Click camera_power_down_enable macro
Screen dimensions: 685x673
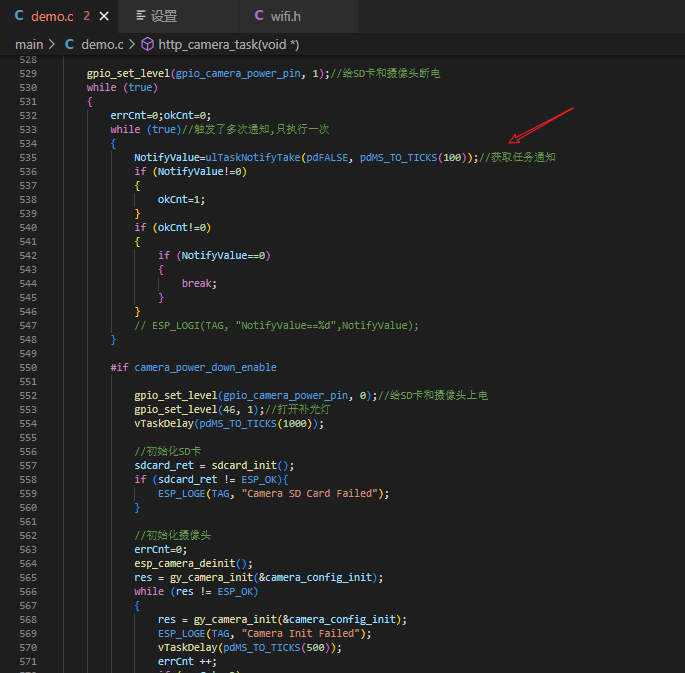coord(205,368)
